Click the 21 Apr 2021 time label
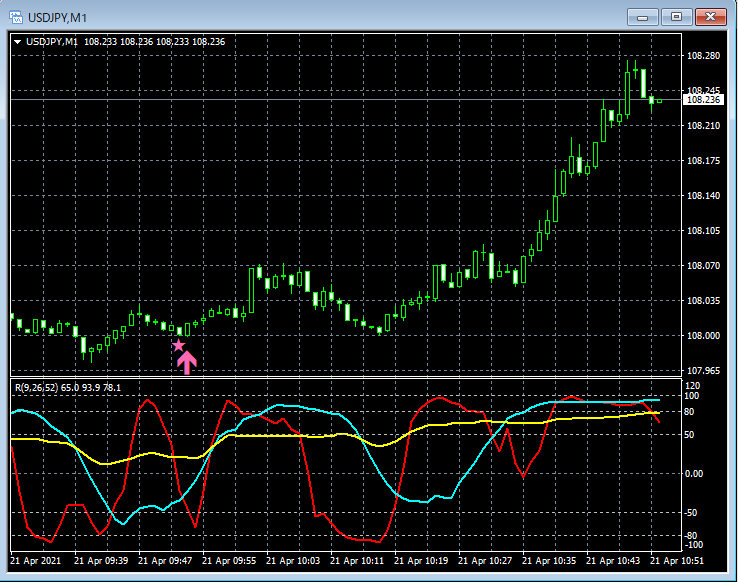The width and height of the screenshot is (739, 582). tap(36, 561)
